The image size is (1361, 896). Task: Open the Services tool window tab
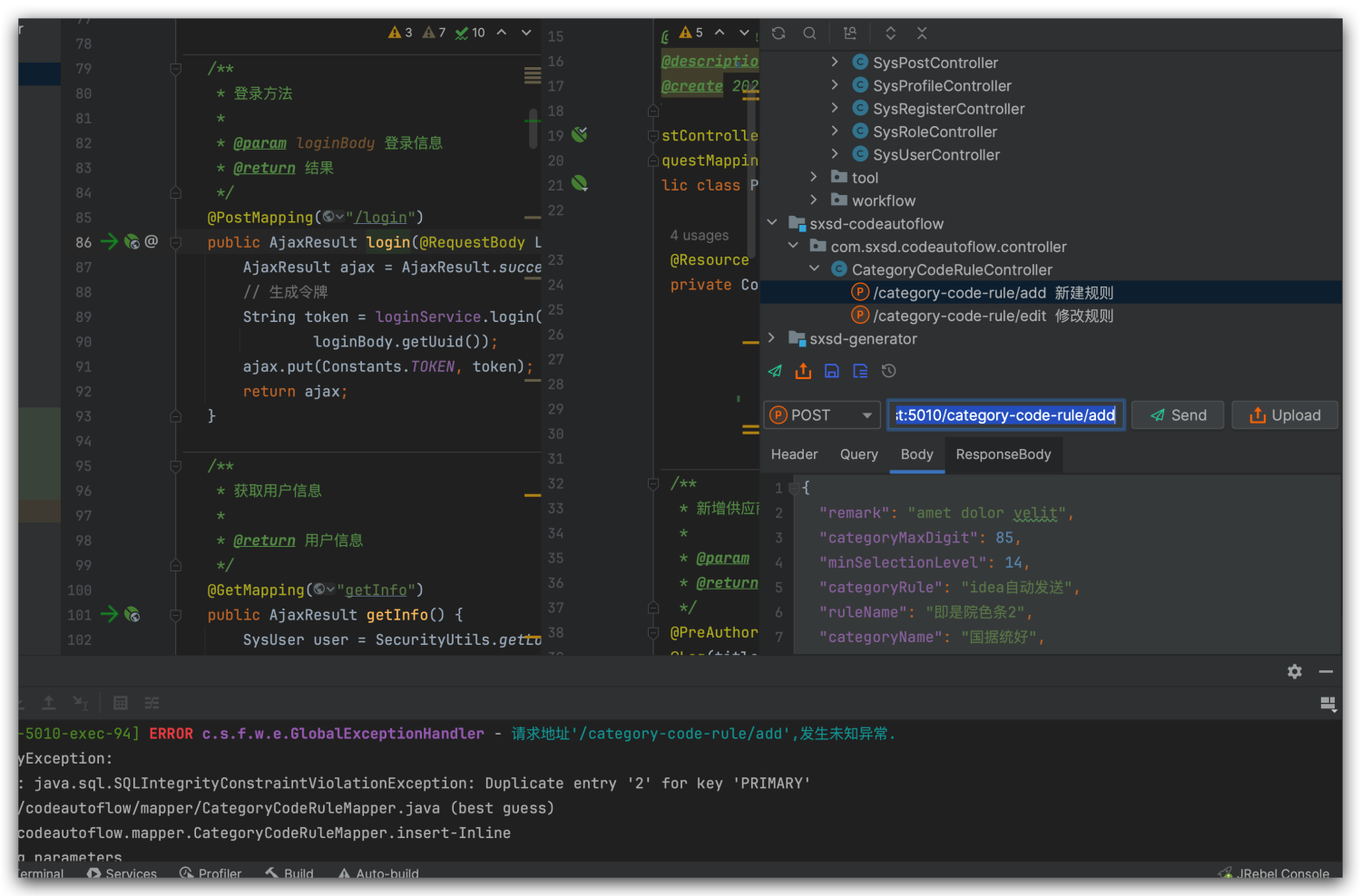click(122, 874)
